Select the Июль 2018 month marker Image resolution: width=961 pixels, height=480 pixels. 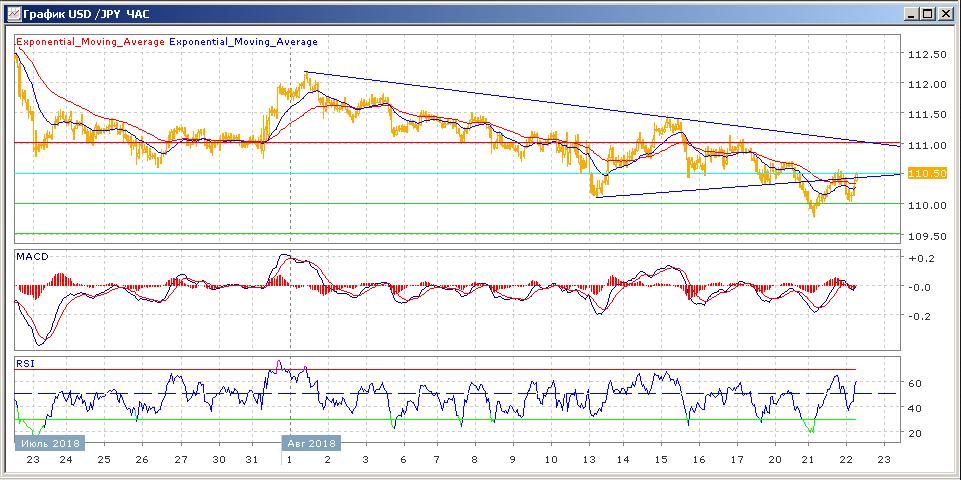click(x=49, y=442)
